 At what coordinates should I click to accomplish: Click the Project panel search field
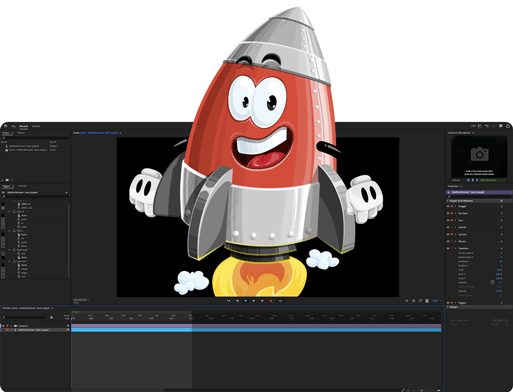point(35,138)
